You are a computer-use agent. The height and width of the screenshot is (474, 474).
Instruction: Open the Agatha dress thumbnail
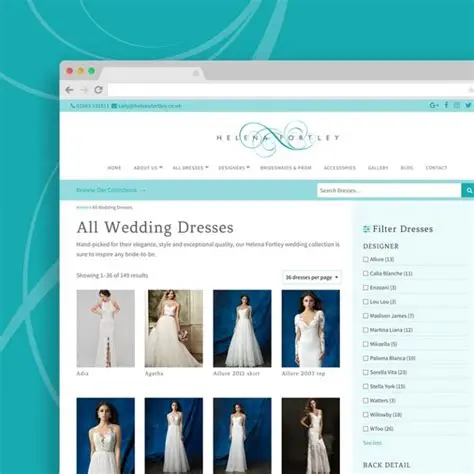pyautogui.click(x=174, y=328)
